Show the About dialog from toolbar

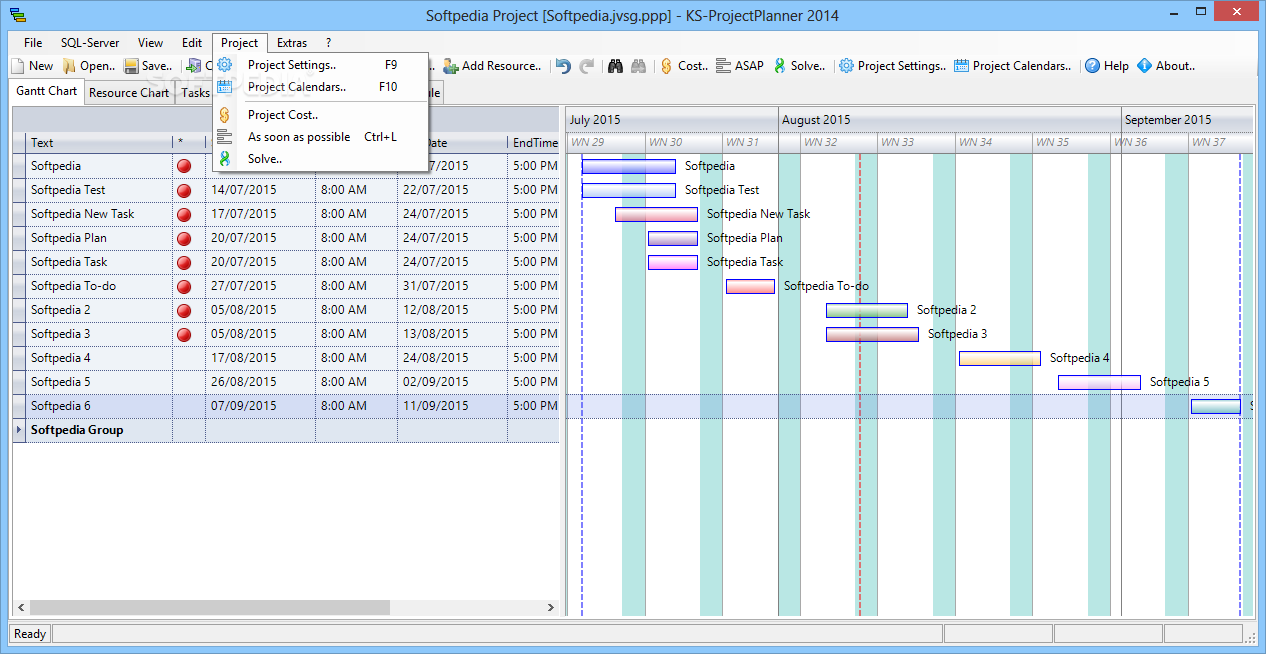click(1166, 66)
